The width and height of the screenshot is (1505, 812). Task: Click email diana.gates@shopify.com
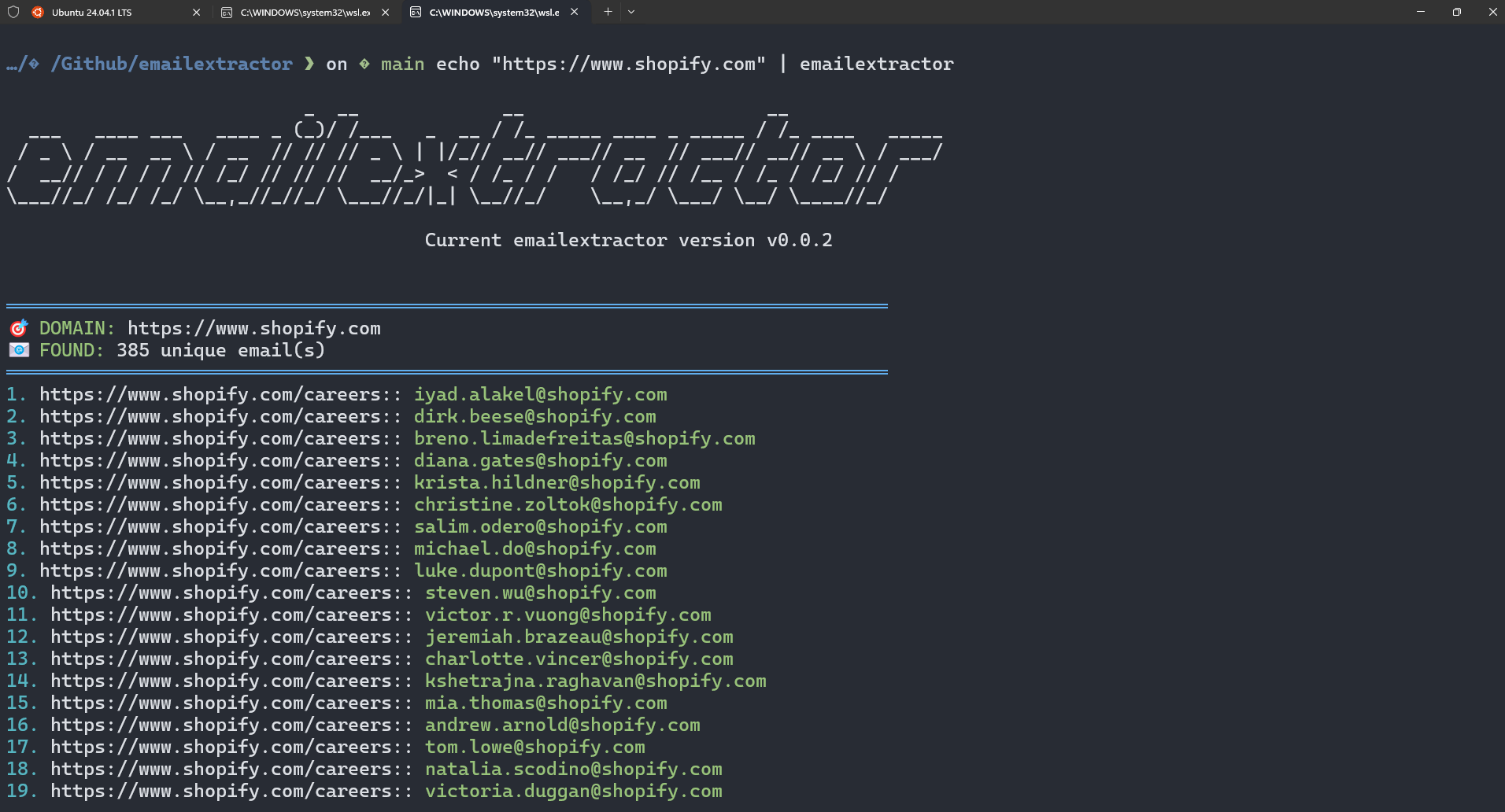pos(541,460)
